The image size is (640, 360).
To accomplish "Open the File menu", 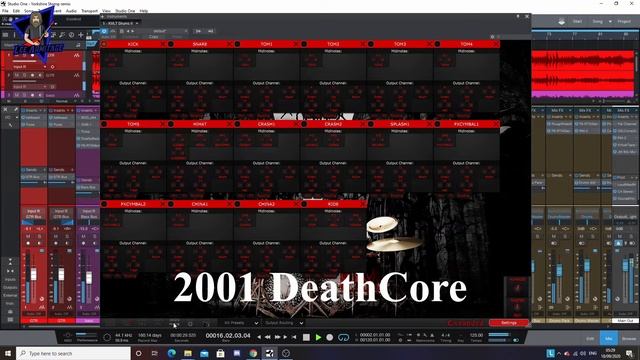I will point(5,11).
